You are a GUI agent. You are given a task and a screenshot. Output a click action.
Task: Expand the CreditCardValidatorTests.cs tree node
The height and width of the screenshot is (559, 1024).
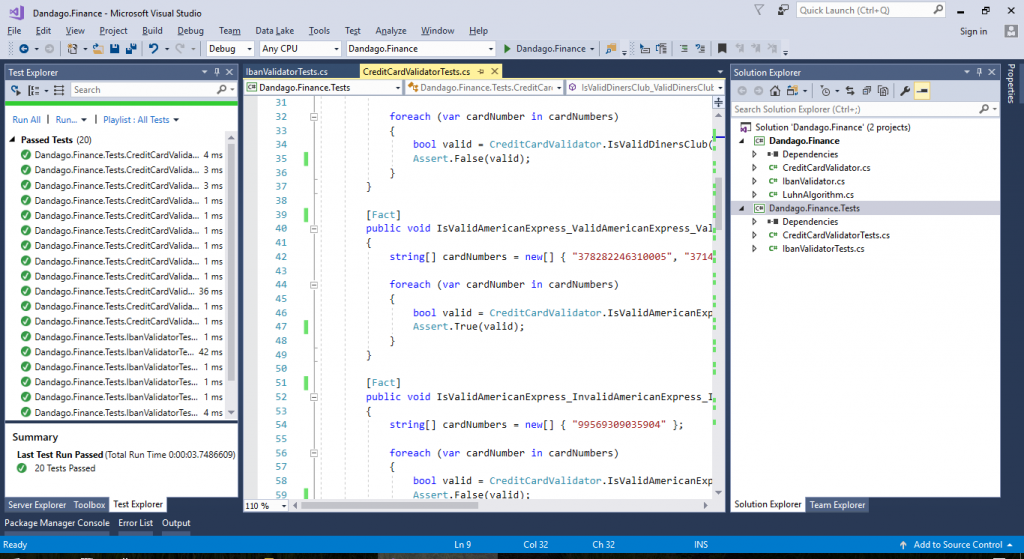pos(754,235)
